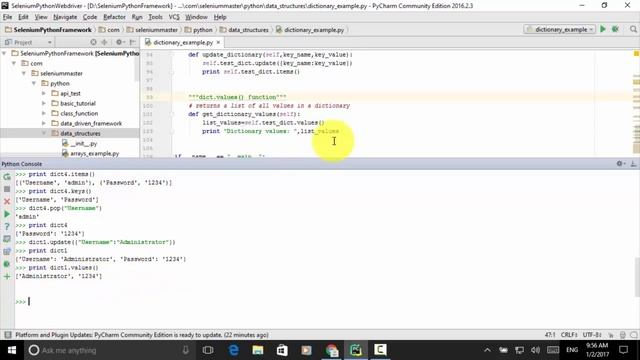Click the yellow inspection indicator atop editor stripe

point(636,54)
